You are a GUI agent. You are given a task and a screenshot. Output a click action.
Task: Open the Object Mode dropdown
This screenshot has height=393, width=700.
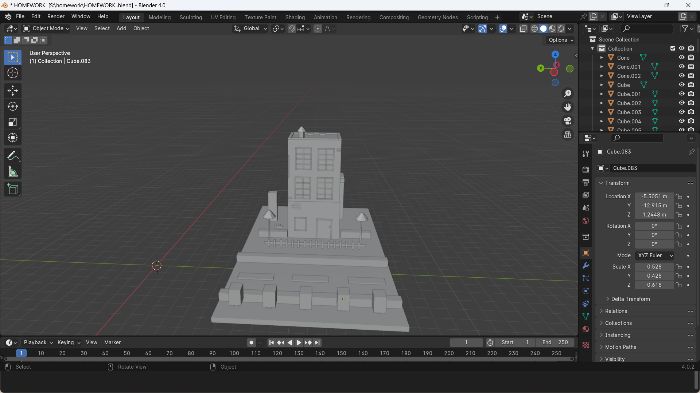click(x=46, y=28)
